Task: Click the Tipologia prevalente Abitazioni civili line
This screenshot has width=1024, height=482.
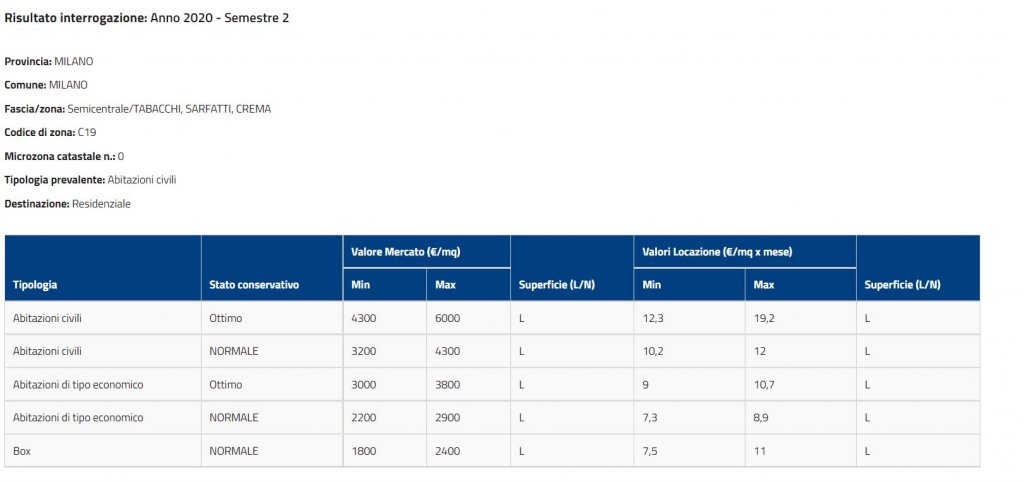Action: point(90,180)
